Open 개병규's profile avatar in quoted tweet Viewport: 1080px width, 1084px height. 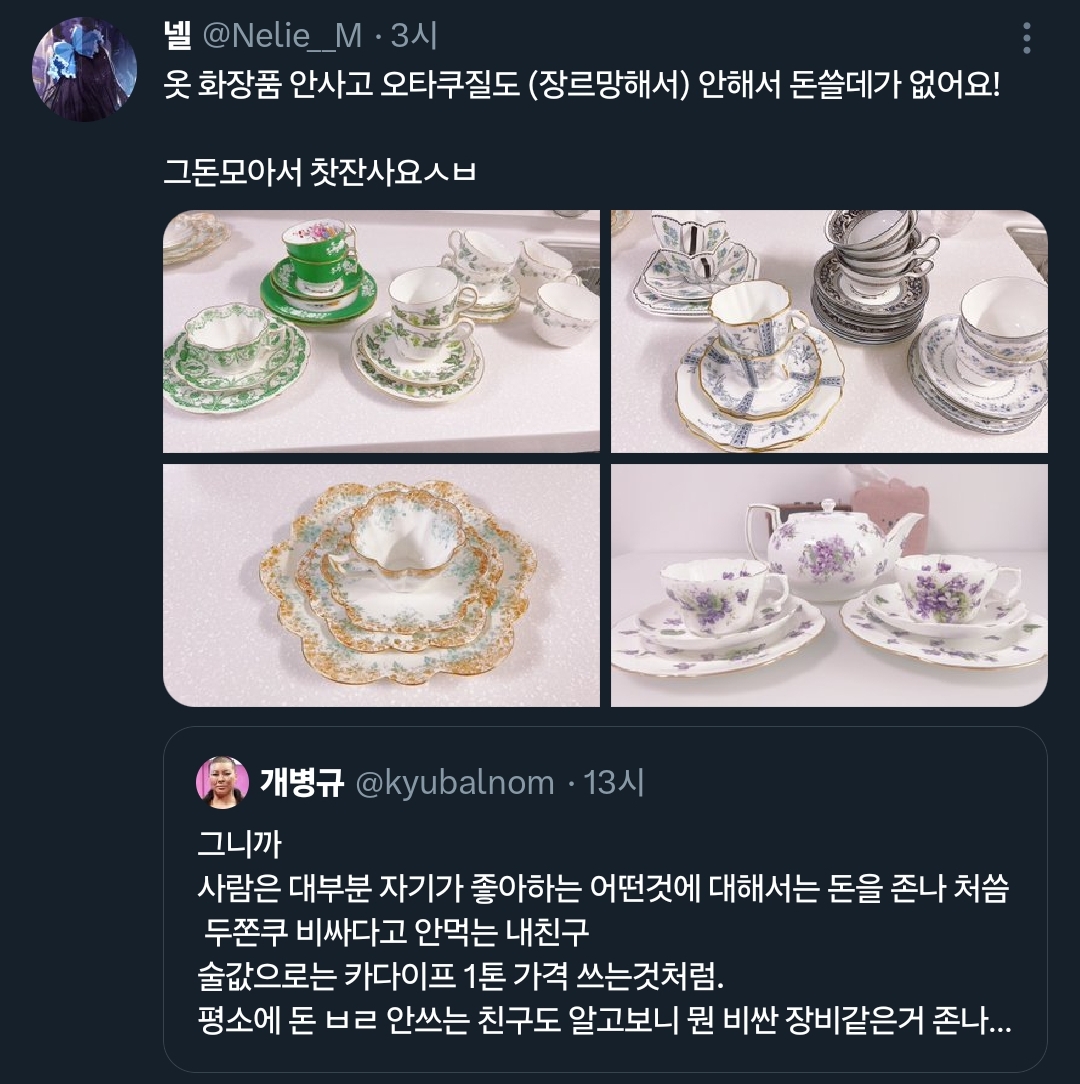[222, 783]
